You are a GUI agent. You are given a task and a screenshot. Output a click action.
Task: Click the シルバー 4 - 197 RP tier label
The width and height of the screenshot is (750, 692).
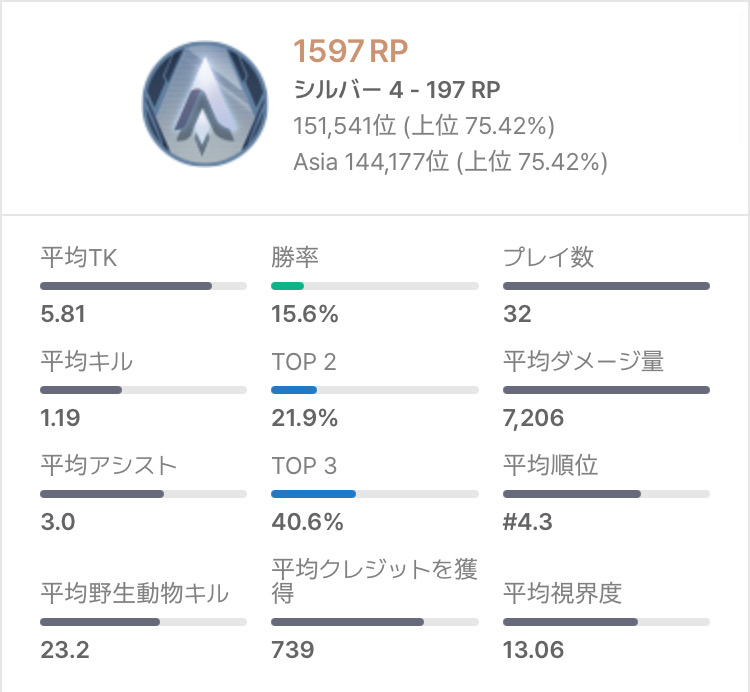point(397,90)
